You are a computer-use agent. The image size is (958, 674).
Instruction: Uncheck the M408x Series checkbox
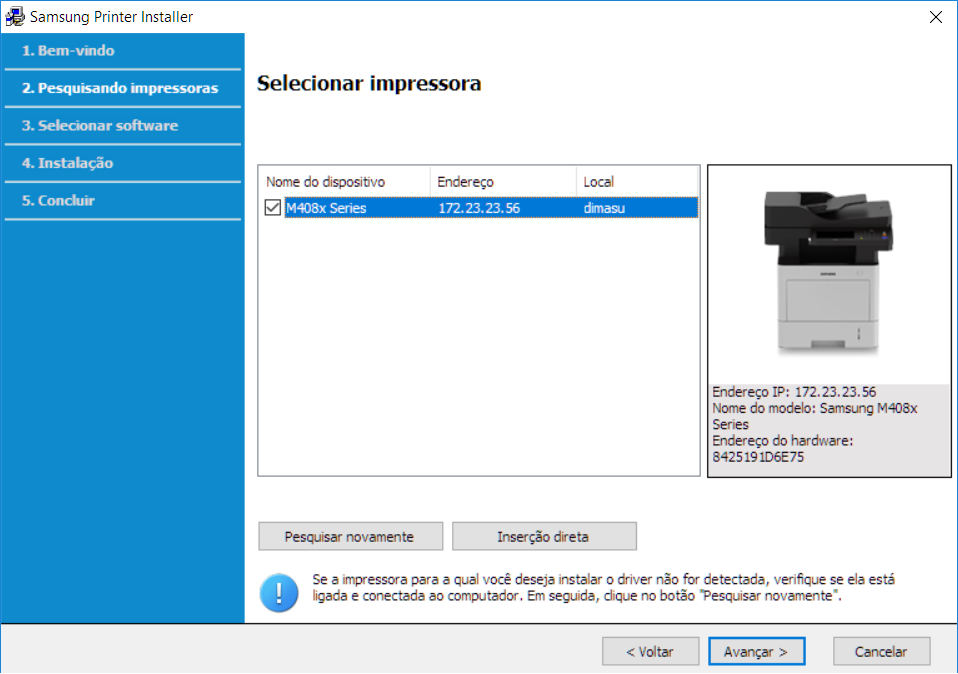(273, 208)
